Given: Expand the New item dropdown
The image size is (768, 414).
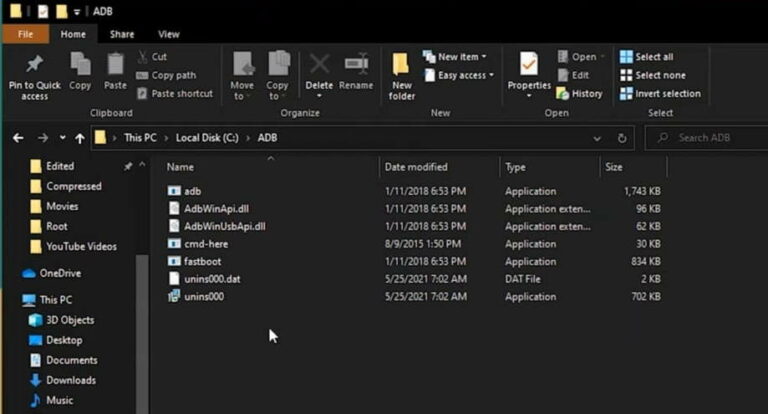Looking at the screenshot, I should click(x=456, y=57).
